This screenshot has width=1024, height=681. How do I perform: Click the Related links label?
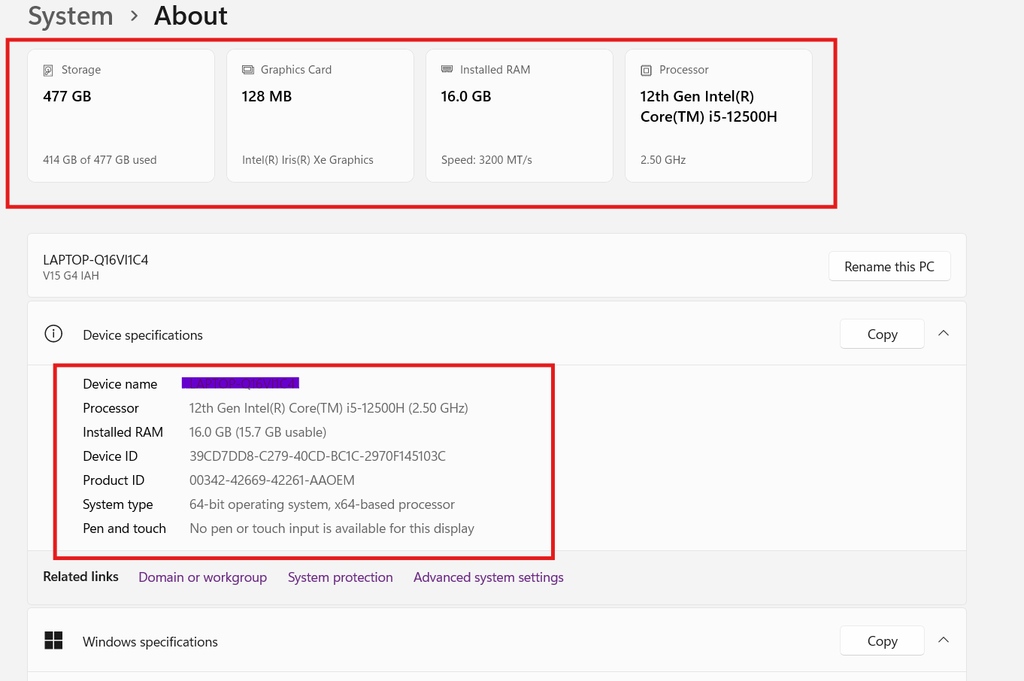click(81, 577)
